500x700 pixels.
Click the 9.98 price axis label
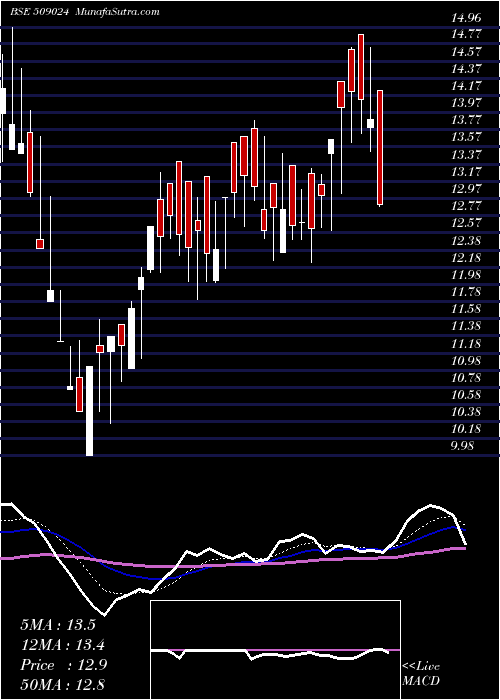point(462,446)
